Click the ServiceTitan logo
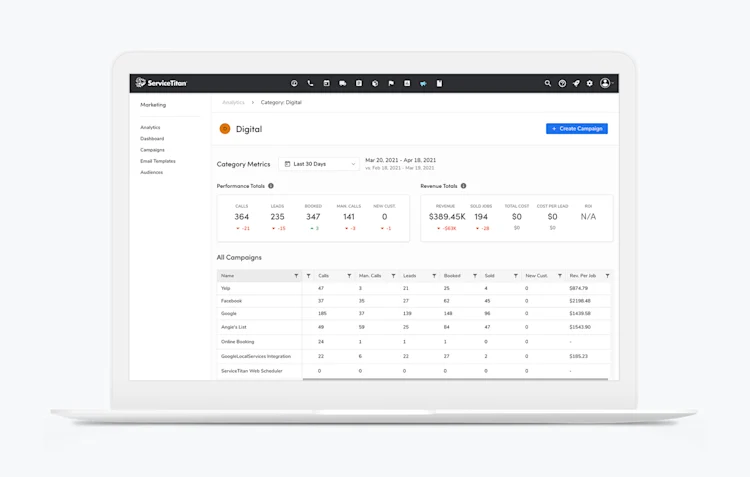 tap(161, 83)
